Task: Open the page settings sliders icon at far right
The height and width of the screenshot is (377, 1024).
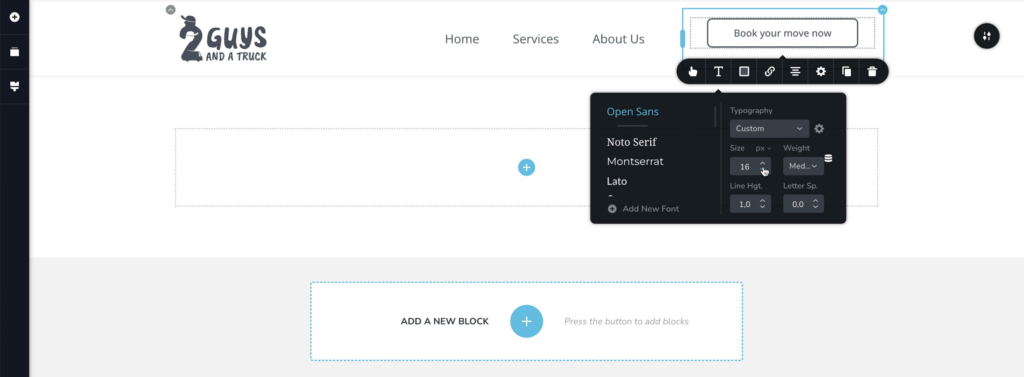Action: (987, 36)
